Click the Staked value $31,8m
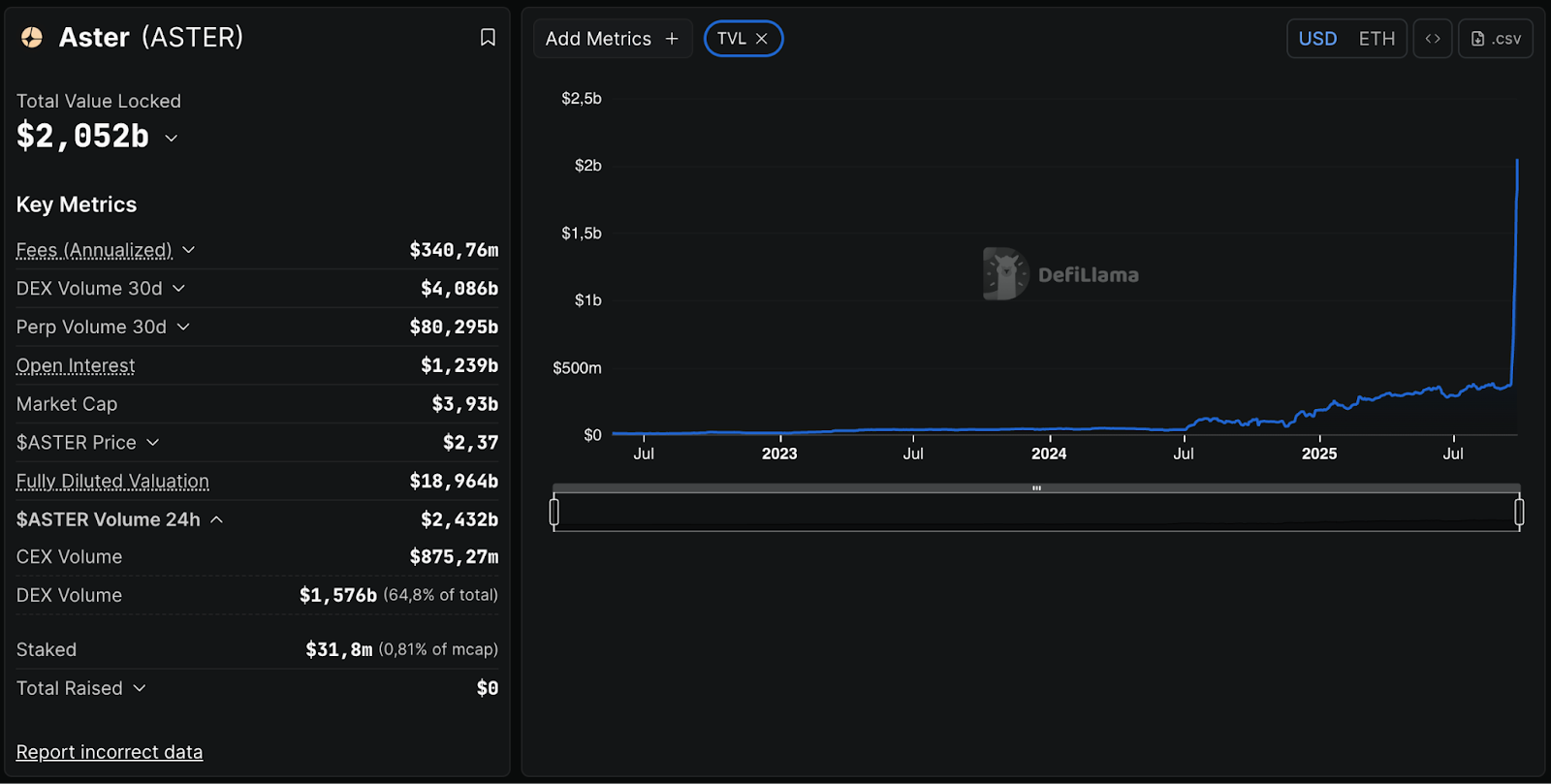 [x=339, y=649]
